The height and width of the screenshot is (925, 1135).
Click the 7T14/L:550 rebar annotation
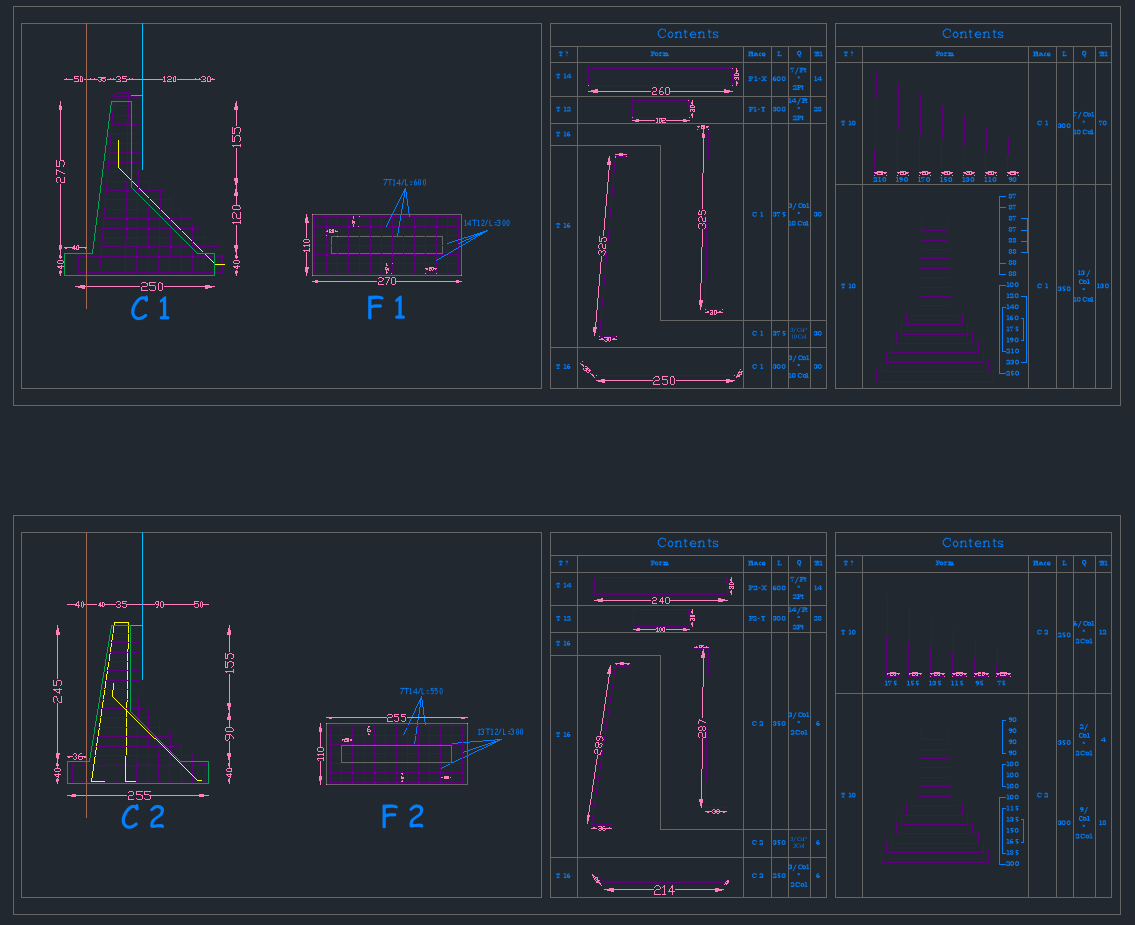coord(421,691)
